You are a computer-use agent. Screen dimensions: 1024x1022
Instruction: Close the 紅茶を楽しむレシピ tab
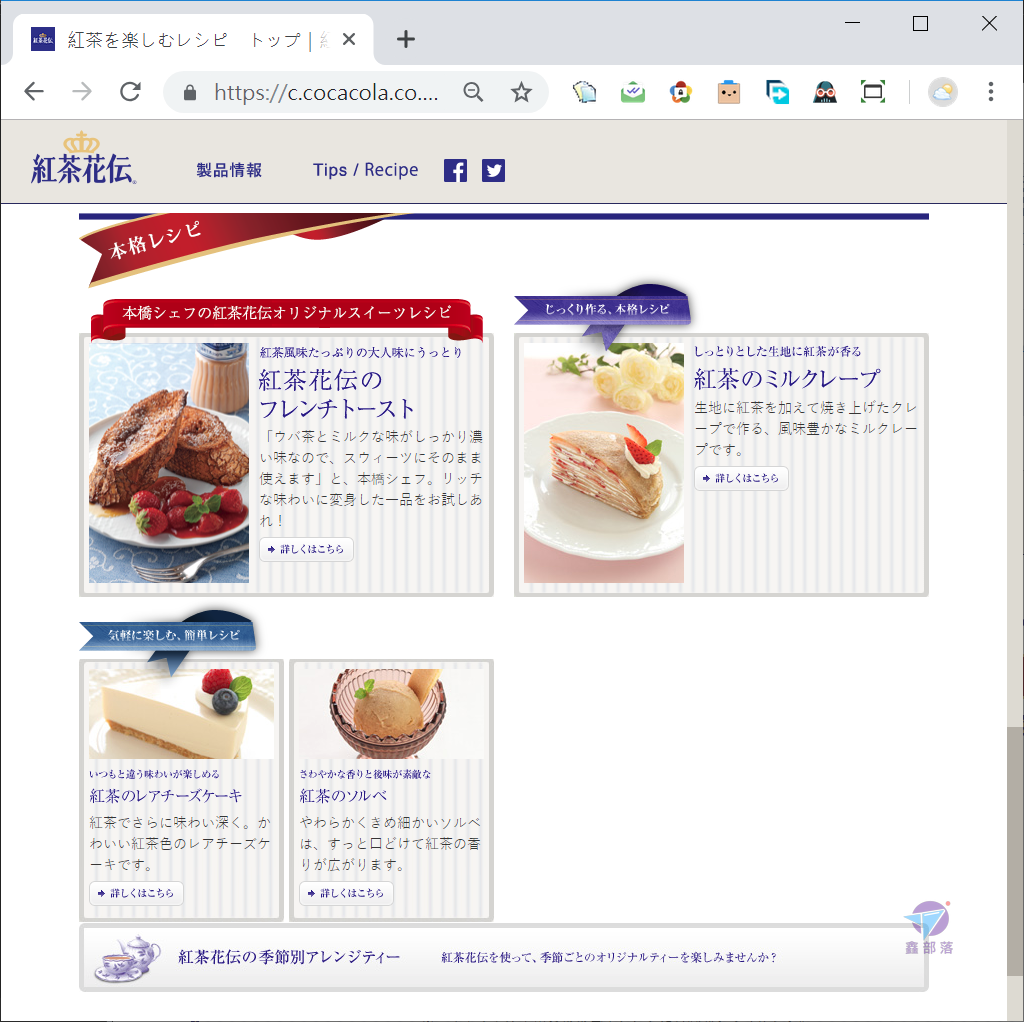click(349, 39)
